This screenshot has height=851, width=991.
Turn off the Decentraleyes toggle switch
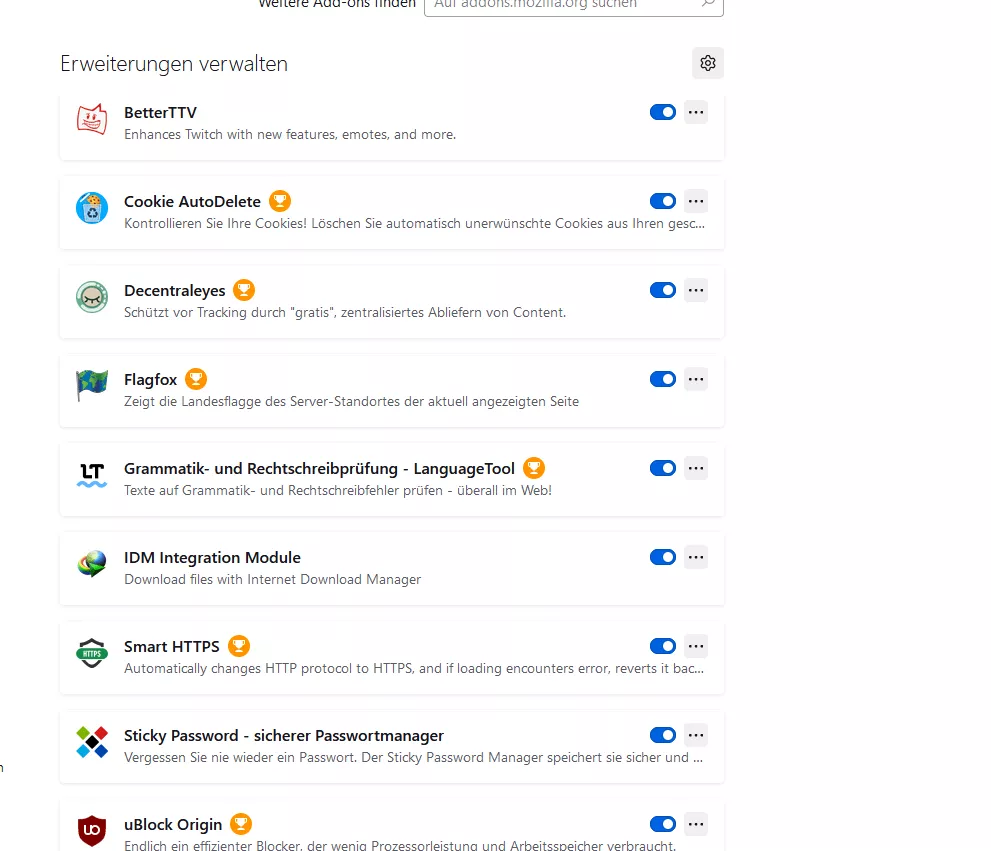click(663, 290)
